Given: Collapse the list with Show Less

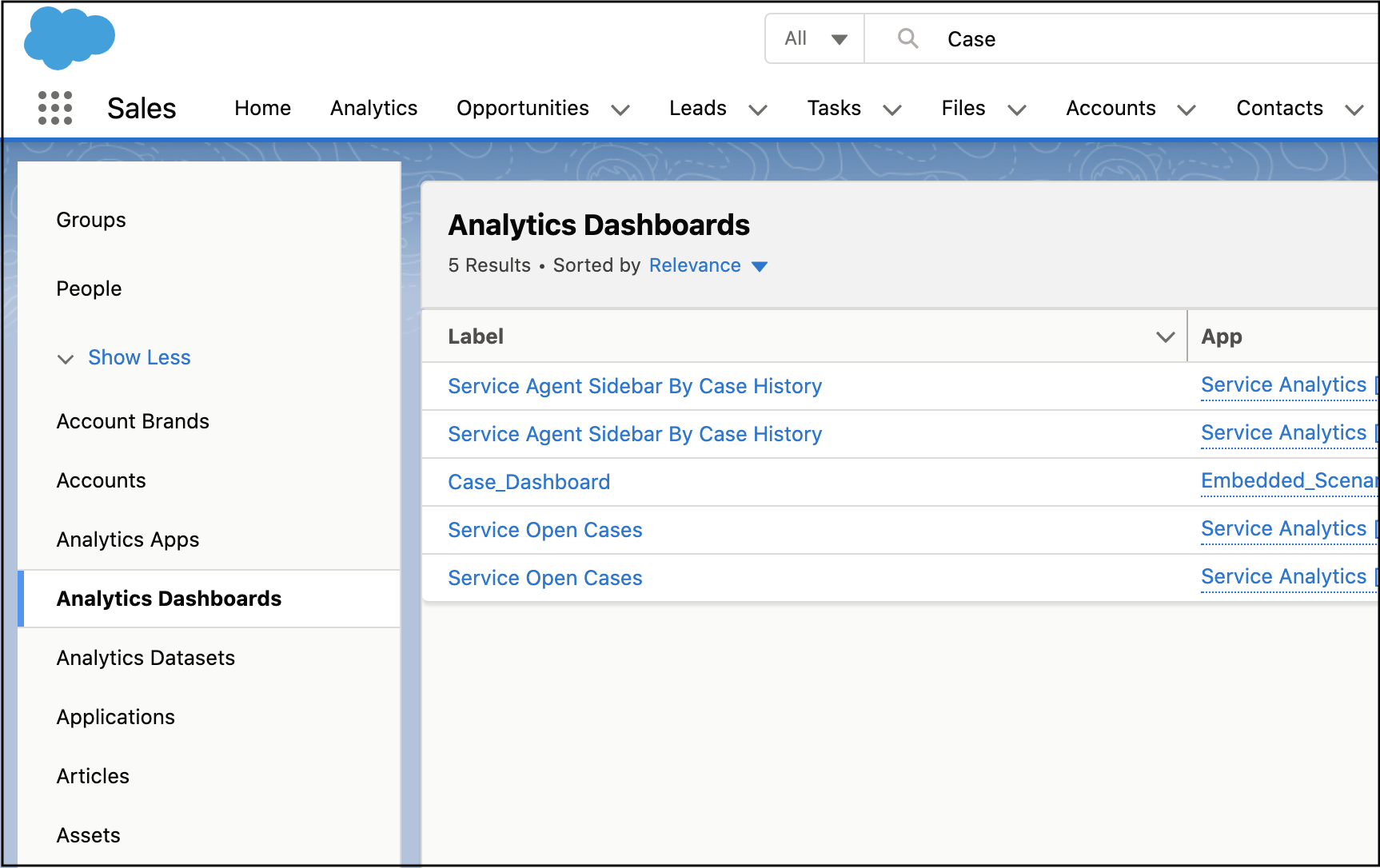Looking at the screenshot, I should point(139,357).
